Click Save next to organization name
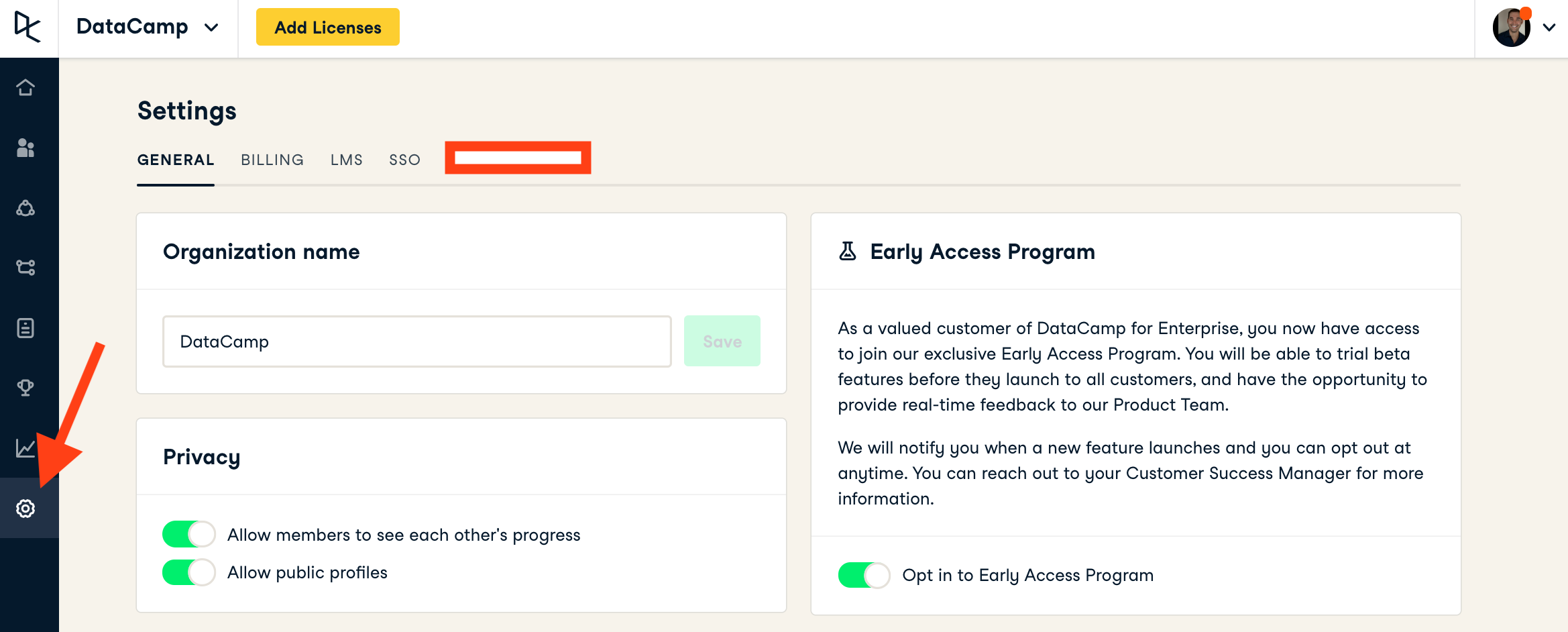The height and width of the screenshot is (632, 1568). 722,341
